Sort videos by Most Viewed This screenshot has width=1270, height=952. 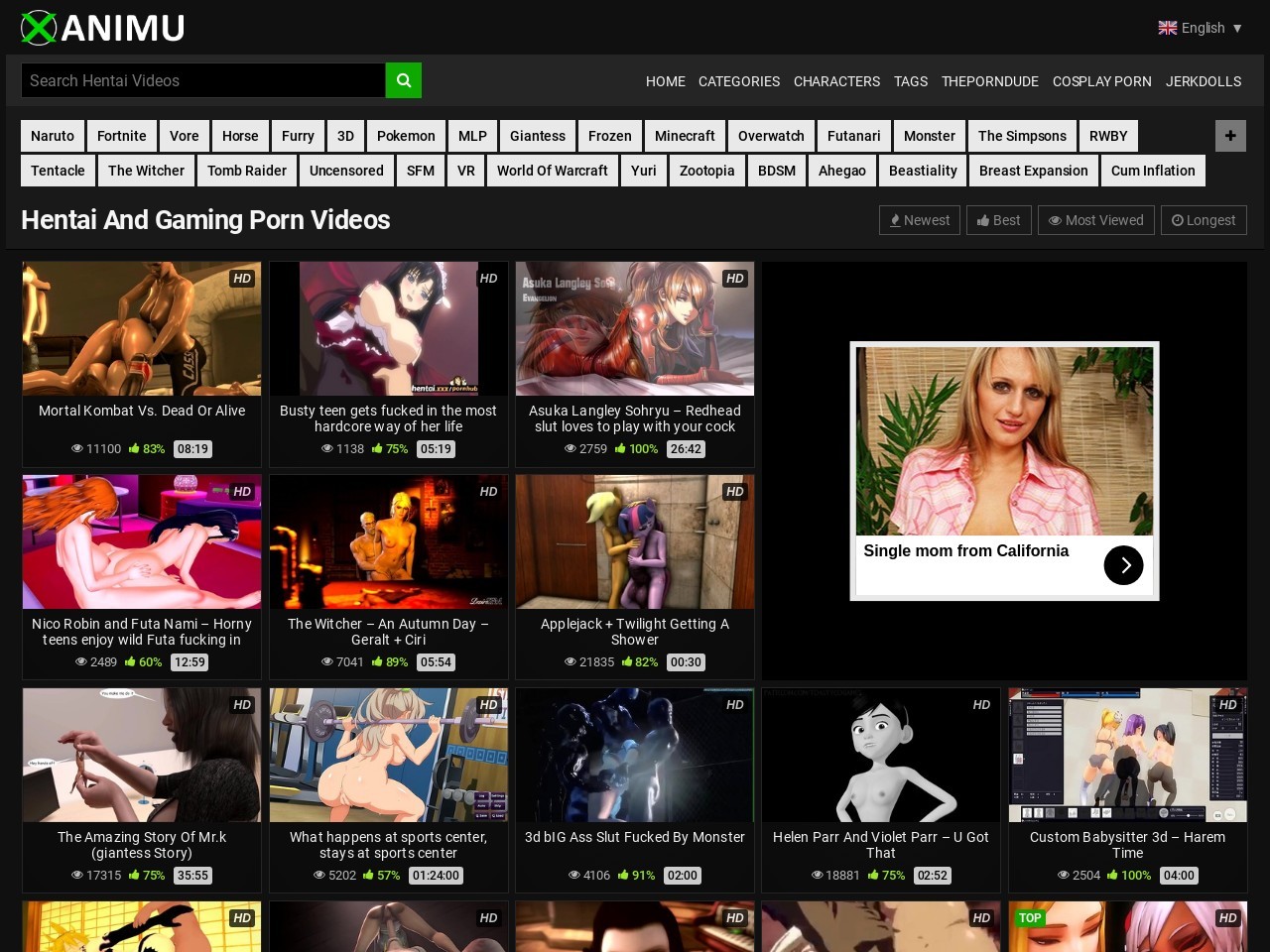coord(1096,220)
